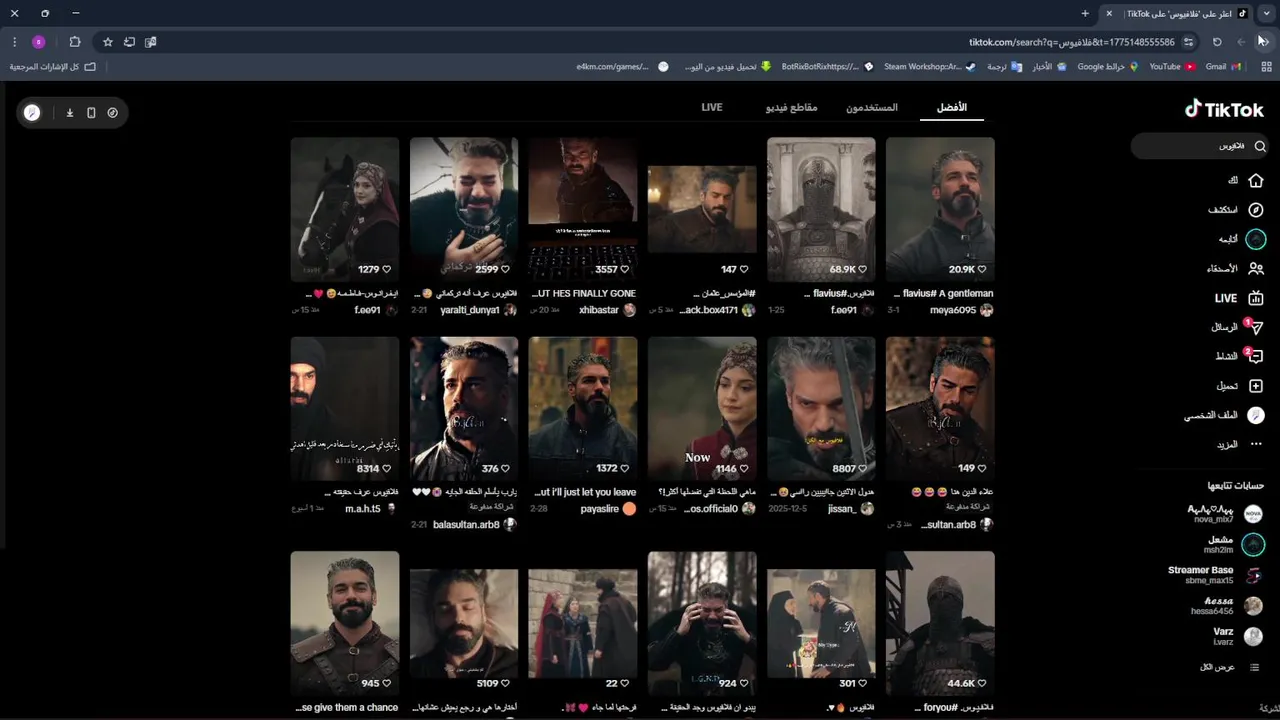Open the jissan_ username link

tap(842, 509)
